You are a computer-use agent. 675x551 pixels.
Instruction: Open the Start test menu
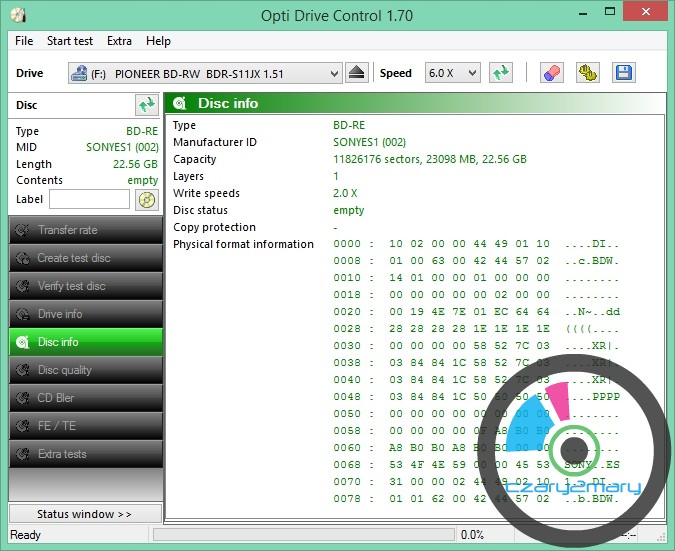[70, 41]
